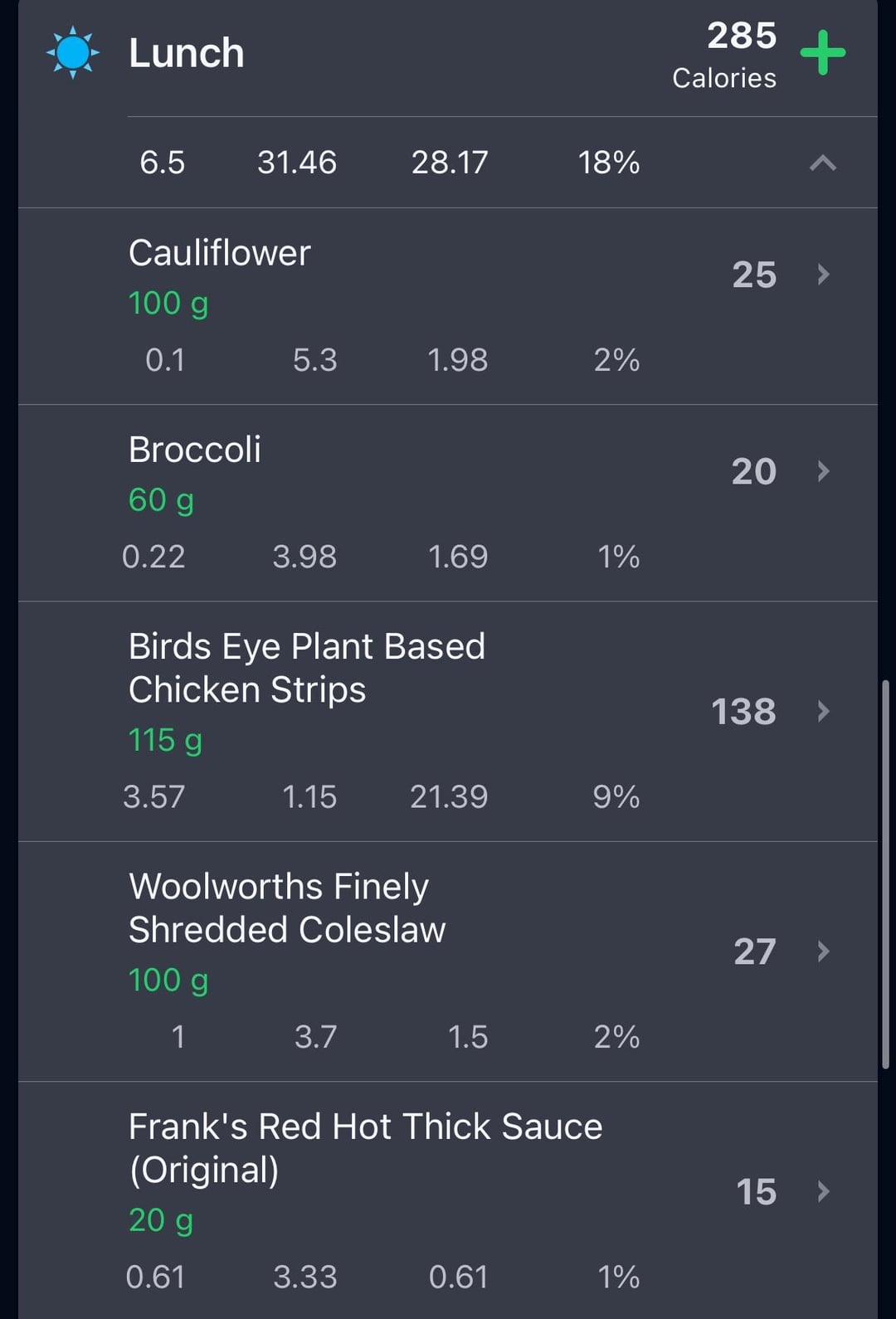896x1319 pixels.
Task: Select the Cauliflower food entry
Action: pyautogui.click(x=448, y=306)
